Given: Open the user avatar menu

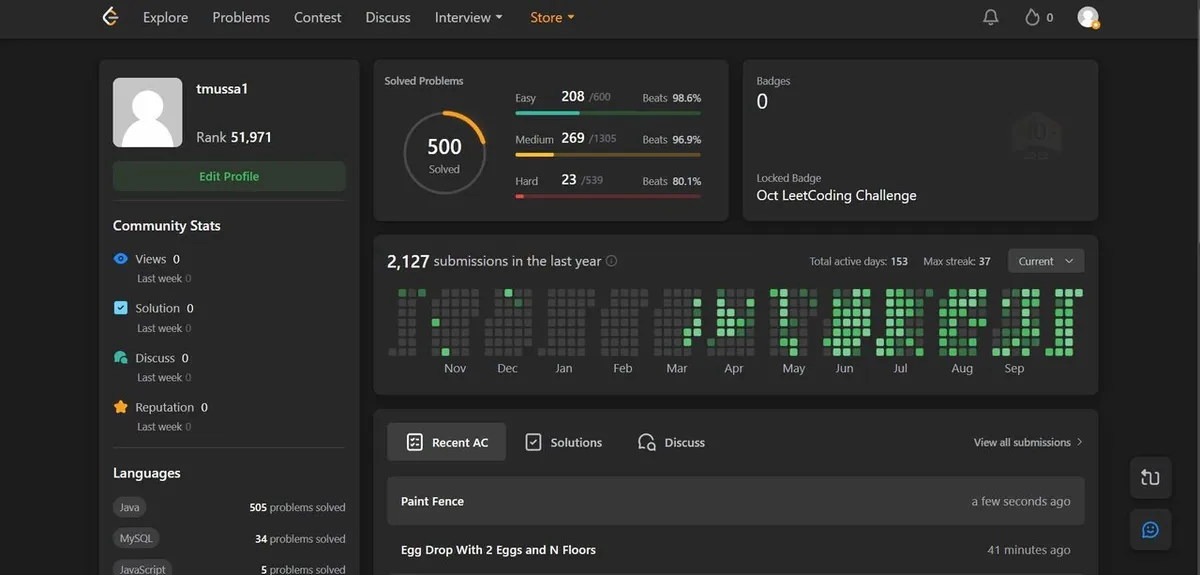Looking at the screenshot, I should pos(1088,17).
